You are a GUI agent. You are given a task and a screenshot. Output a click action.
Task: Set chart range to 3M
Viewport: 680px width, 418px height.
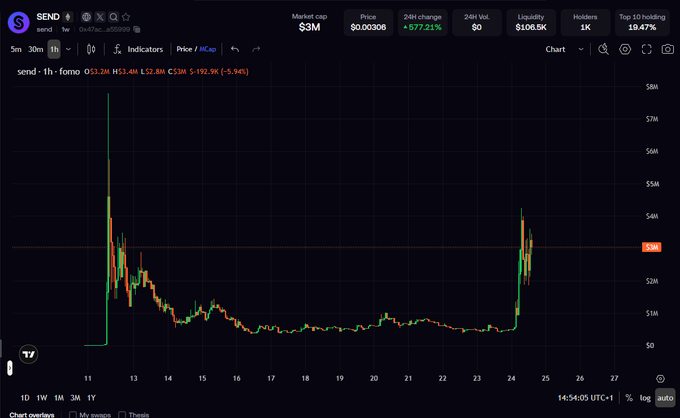[75, 398]
